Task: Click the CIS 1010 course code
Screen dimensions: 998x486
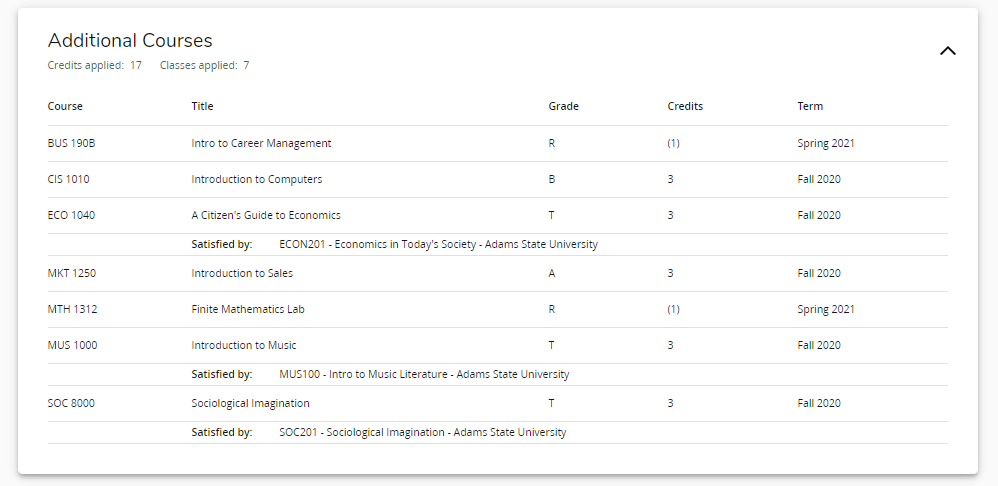Action: coord(69,179)
